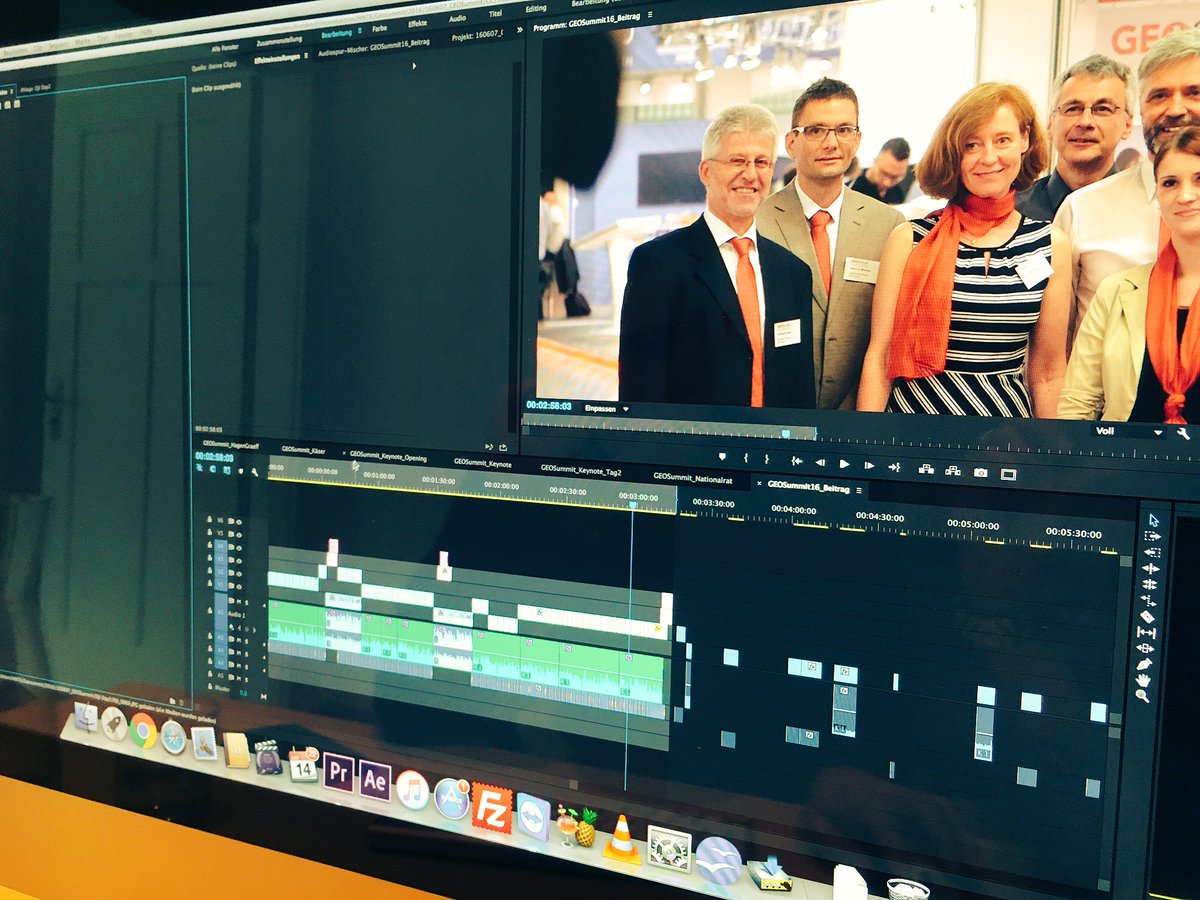
Task: Select the Hand tool
Action: point(1144,679)
